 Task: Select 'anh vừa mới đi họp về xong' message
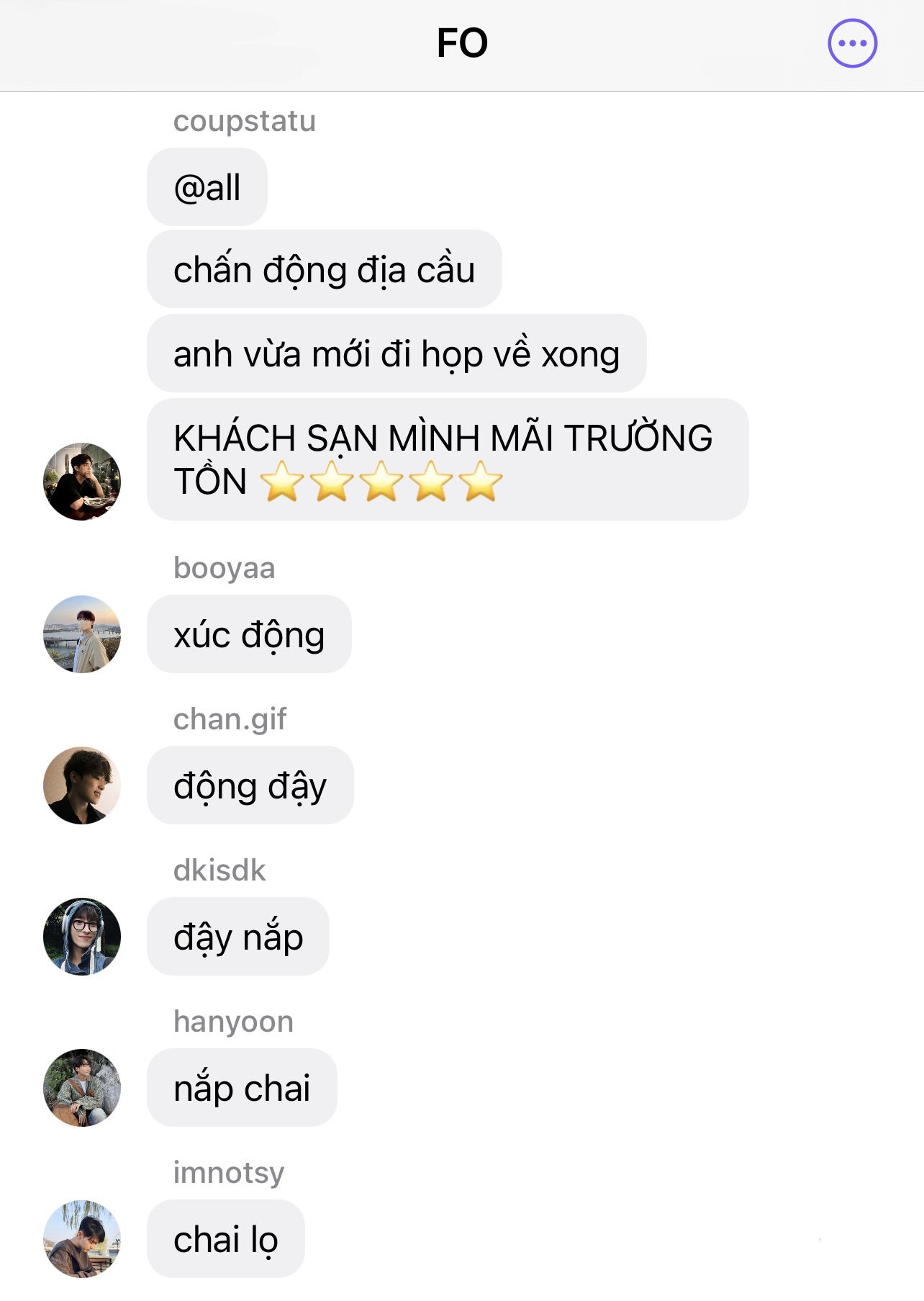397,354
